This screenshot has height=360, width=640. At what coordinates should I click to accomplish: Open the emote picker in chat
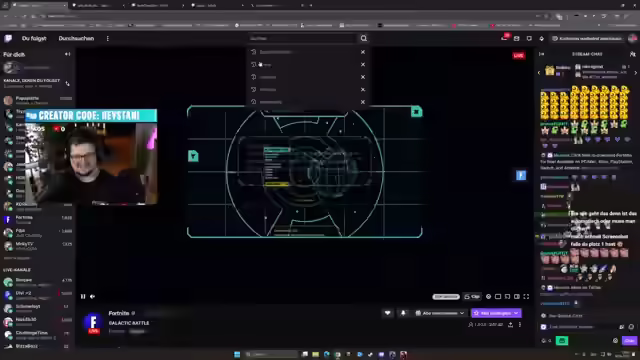631,327
